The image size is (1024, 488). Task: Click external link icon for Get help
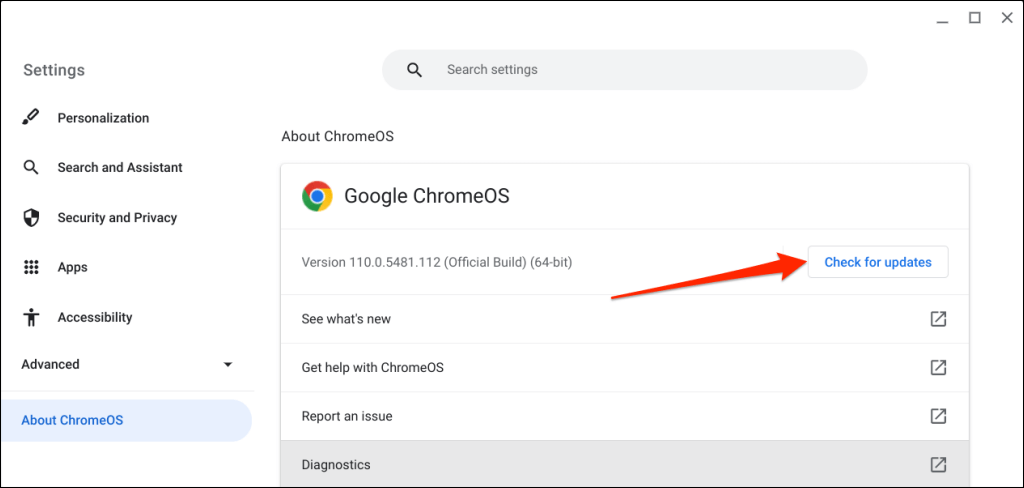(938, 367)
